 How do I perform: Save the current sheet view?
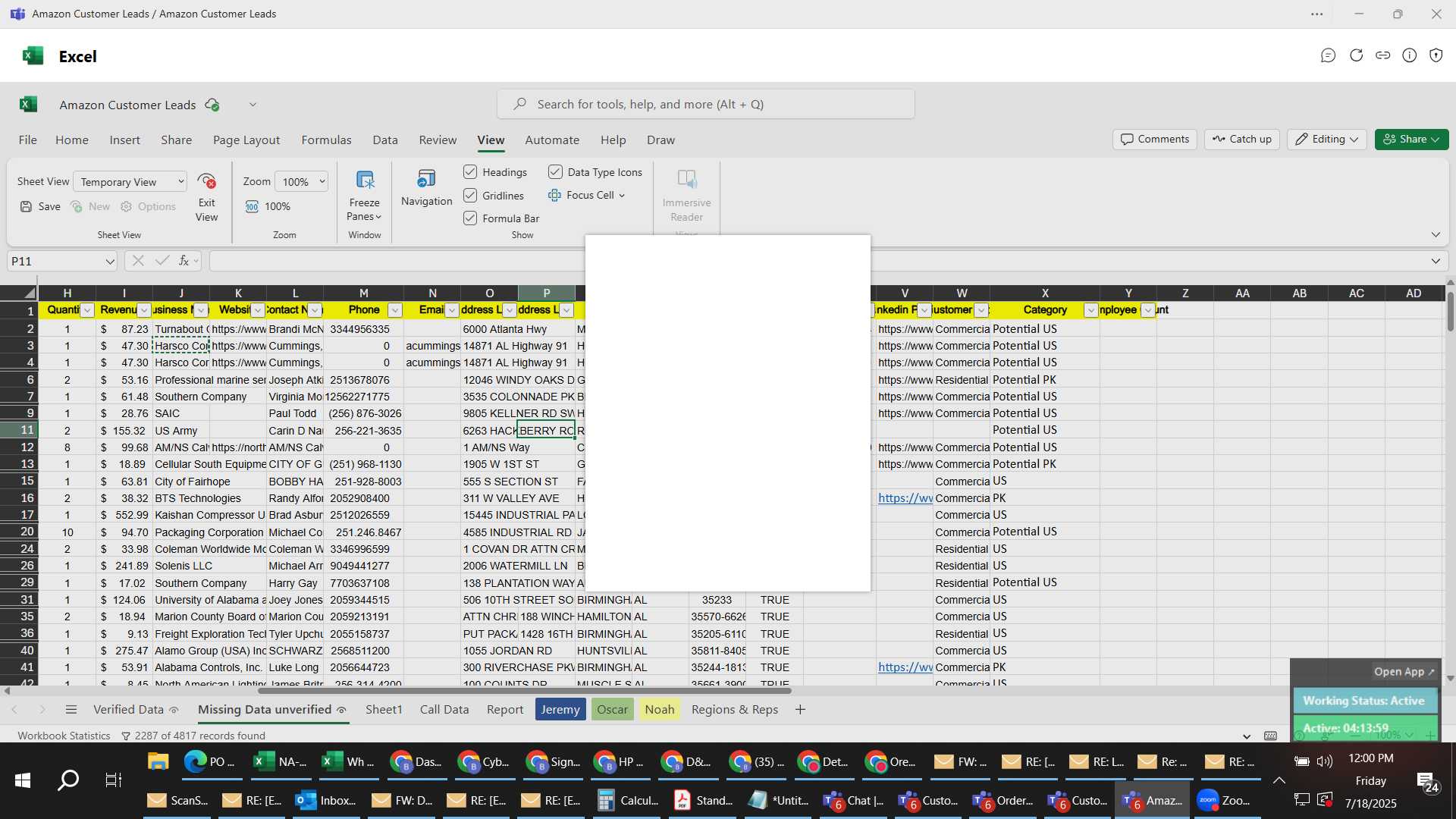pos(40,206)
